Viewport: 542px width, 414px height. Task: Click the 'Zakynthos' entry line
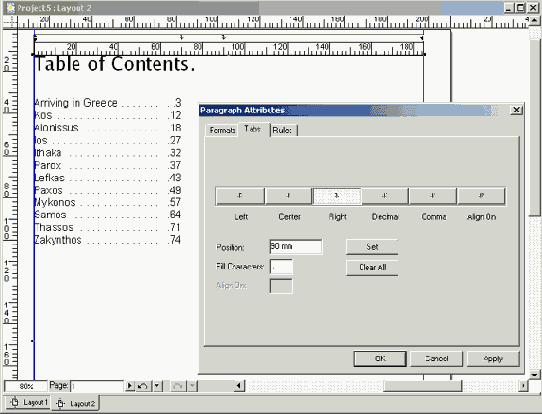[108, 240]
